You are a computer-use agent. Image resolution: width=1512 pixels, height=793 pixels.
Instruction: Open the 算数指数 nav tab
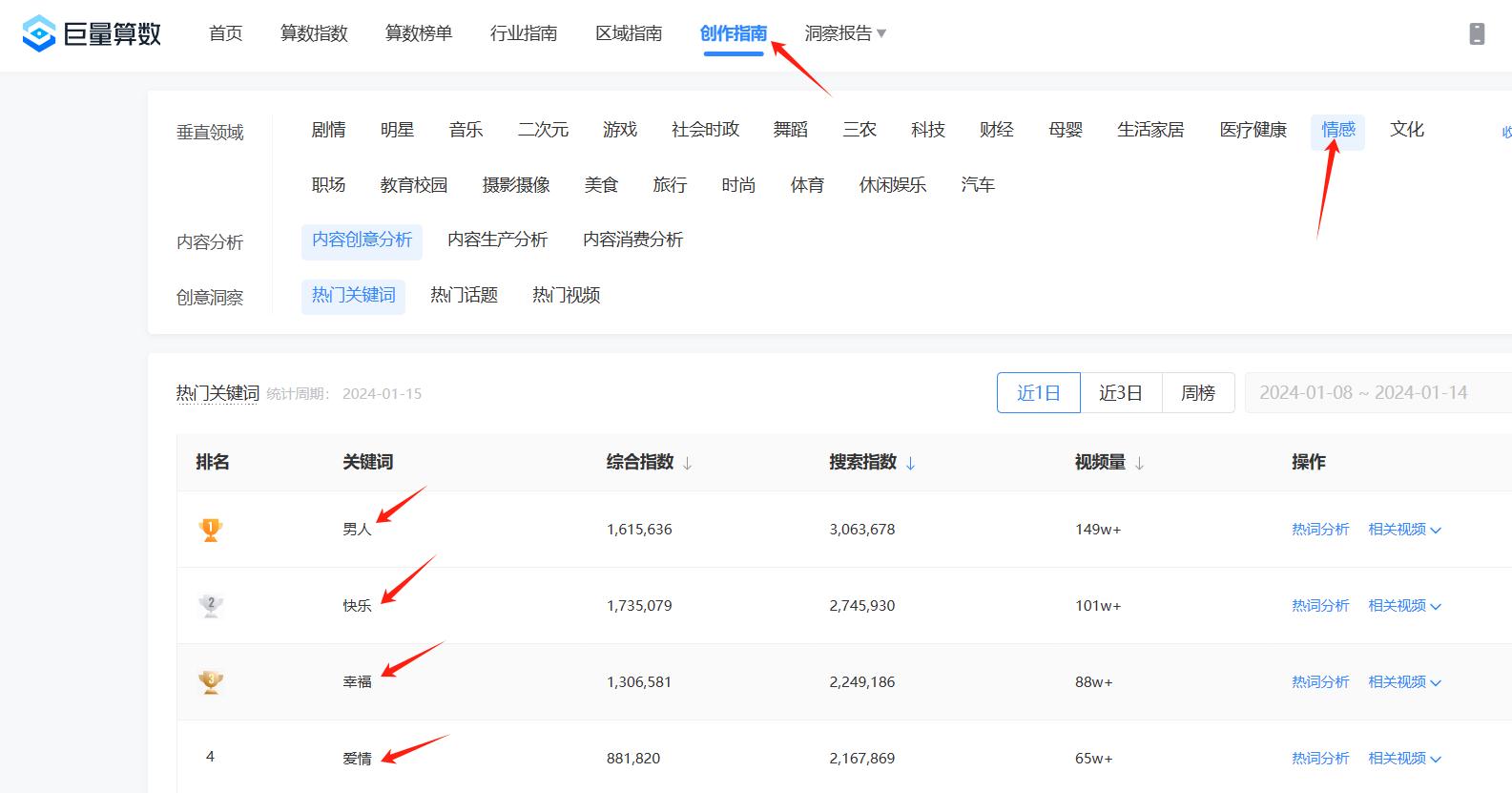[x=314, y=33]
